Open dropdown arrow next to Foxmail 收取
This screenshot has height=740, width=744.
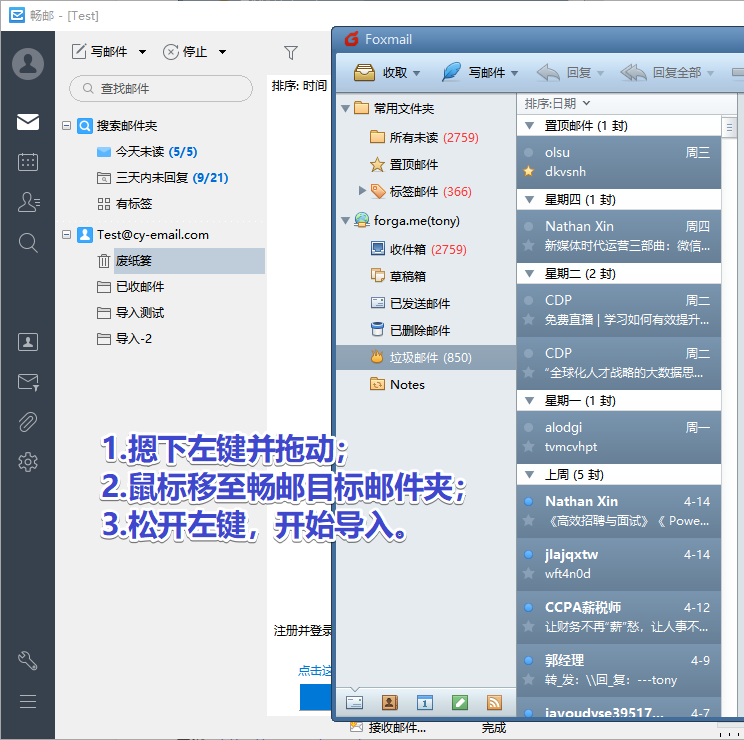416,73
